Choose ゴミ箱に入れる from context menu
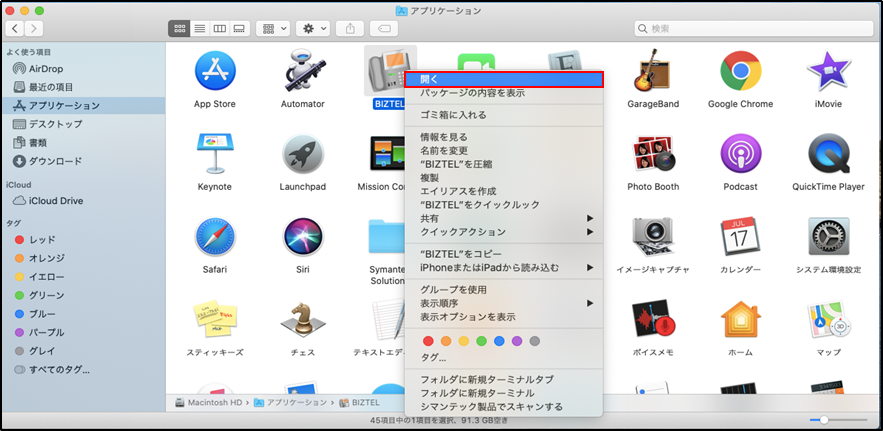The height and width of the screenshot is (431, 883). click(x=503, y=115)
